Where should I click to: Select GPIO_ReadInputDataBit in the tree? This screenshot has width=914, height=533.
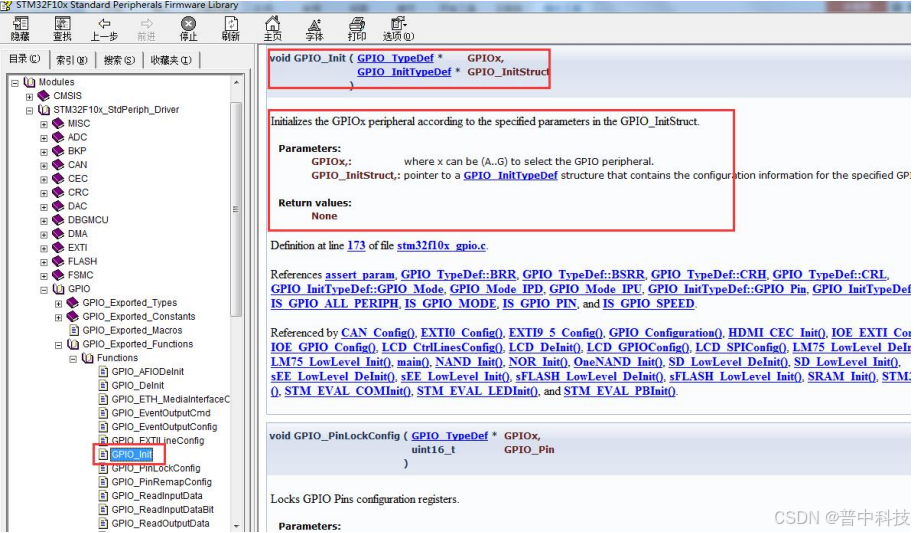coord(163,510)
